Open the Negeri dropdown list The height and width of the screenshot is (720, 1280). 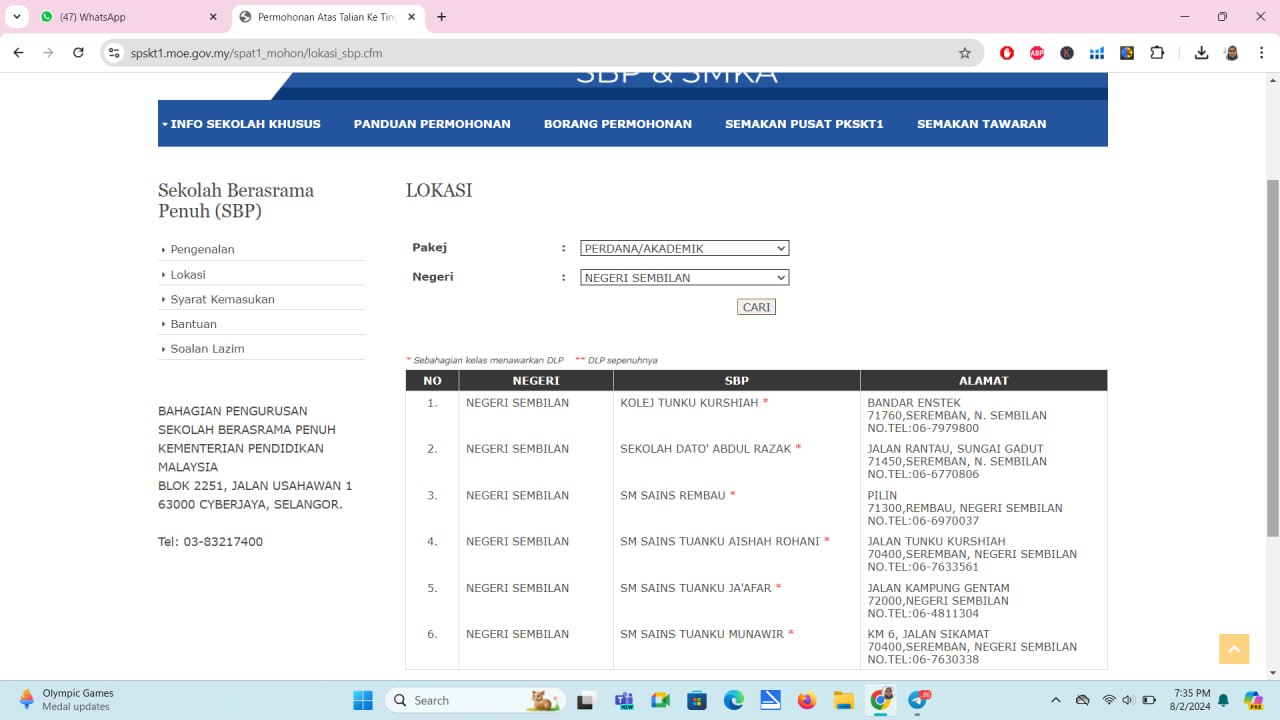684,278
